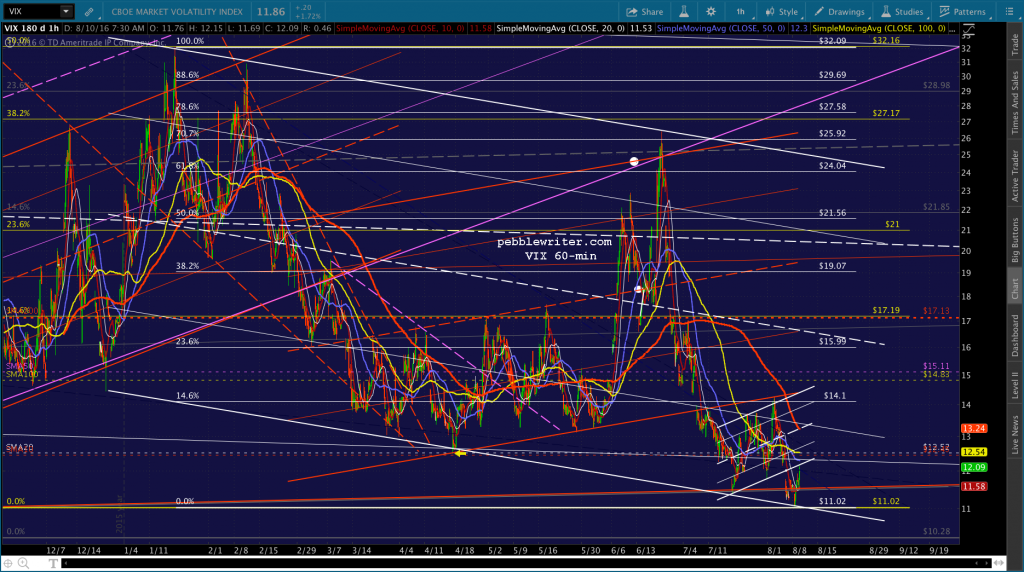
Task: Open the Trade side tab
Action: tap(1015, 45)
